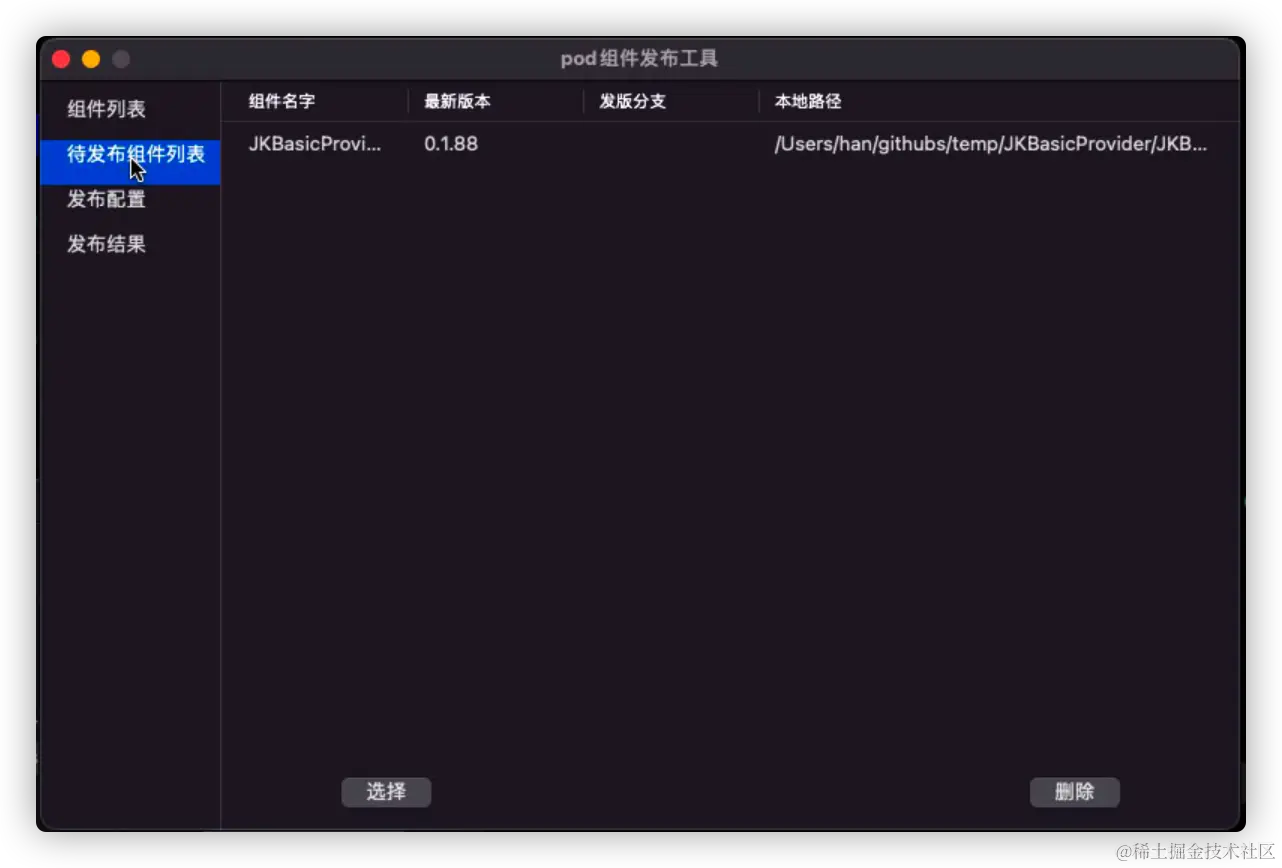Viewport: 1282px width, 868px height.
Task: Minimize the pod组件发布工具 window
Action: [91, 59]
